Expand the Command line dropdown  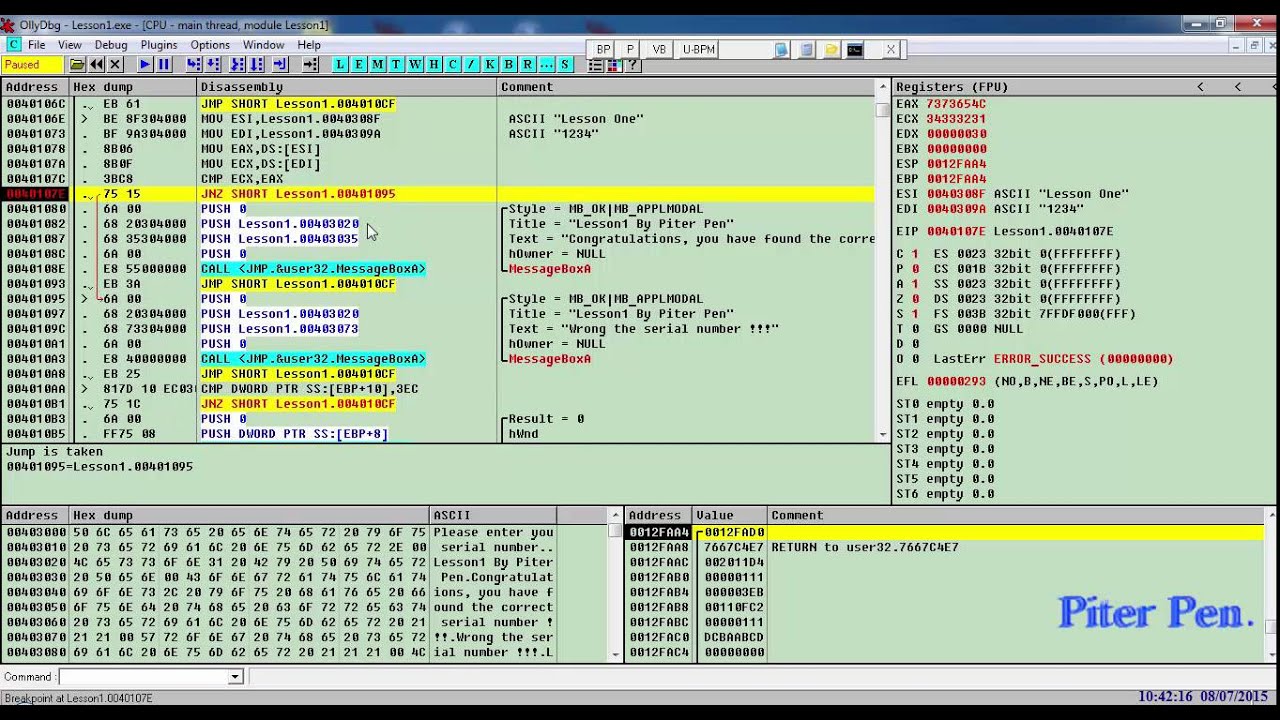pyautogui.click(x=235, y=677)
